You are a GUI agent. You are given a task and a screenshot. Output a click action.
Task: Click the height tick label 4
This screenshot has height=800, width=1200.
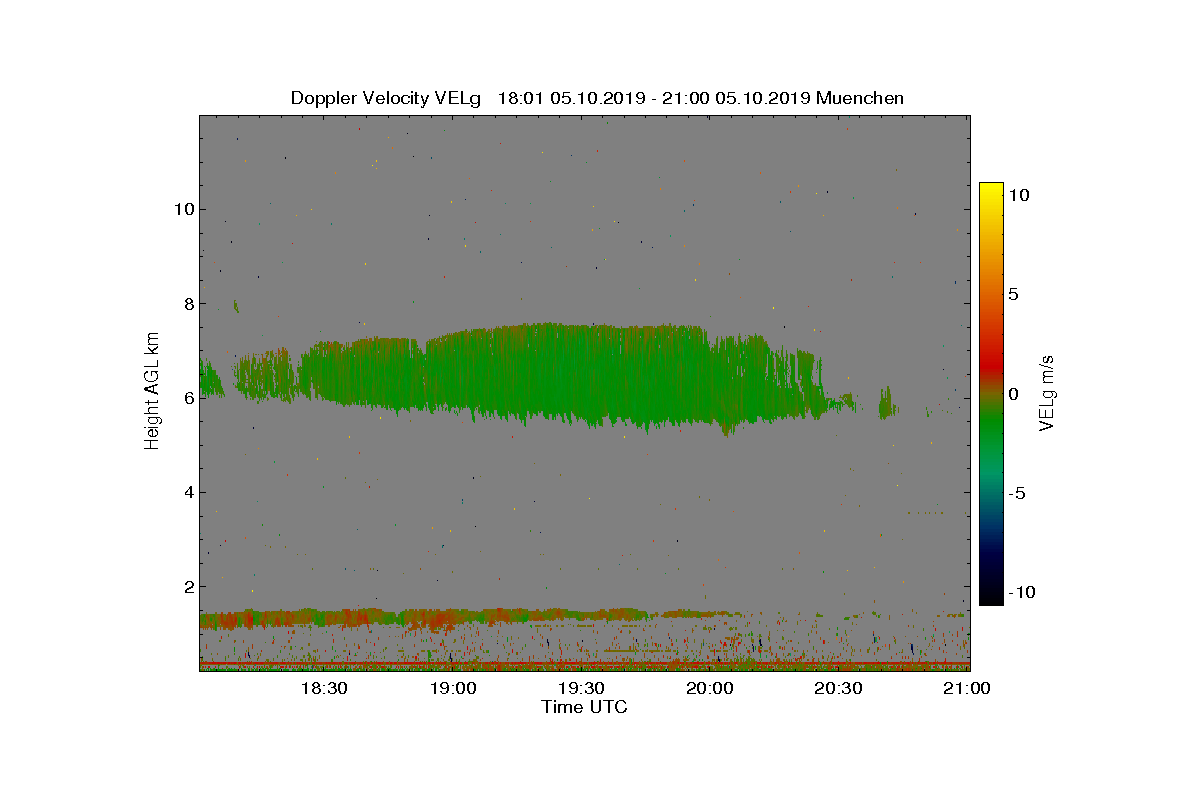pyautogui.click(x=188, y=492)
